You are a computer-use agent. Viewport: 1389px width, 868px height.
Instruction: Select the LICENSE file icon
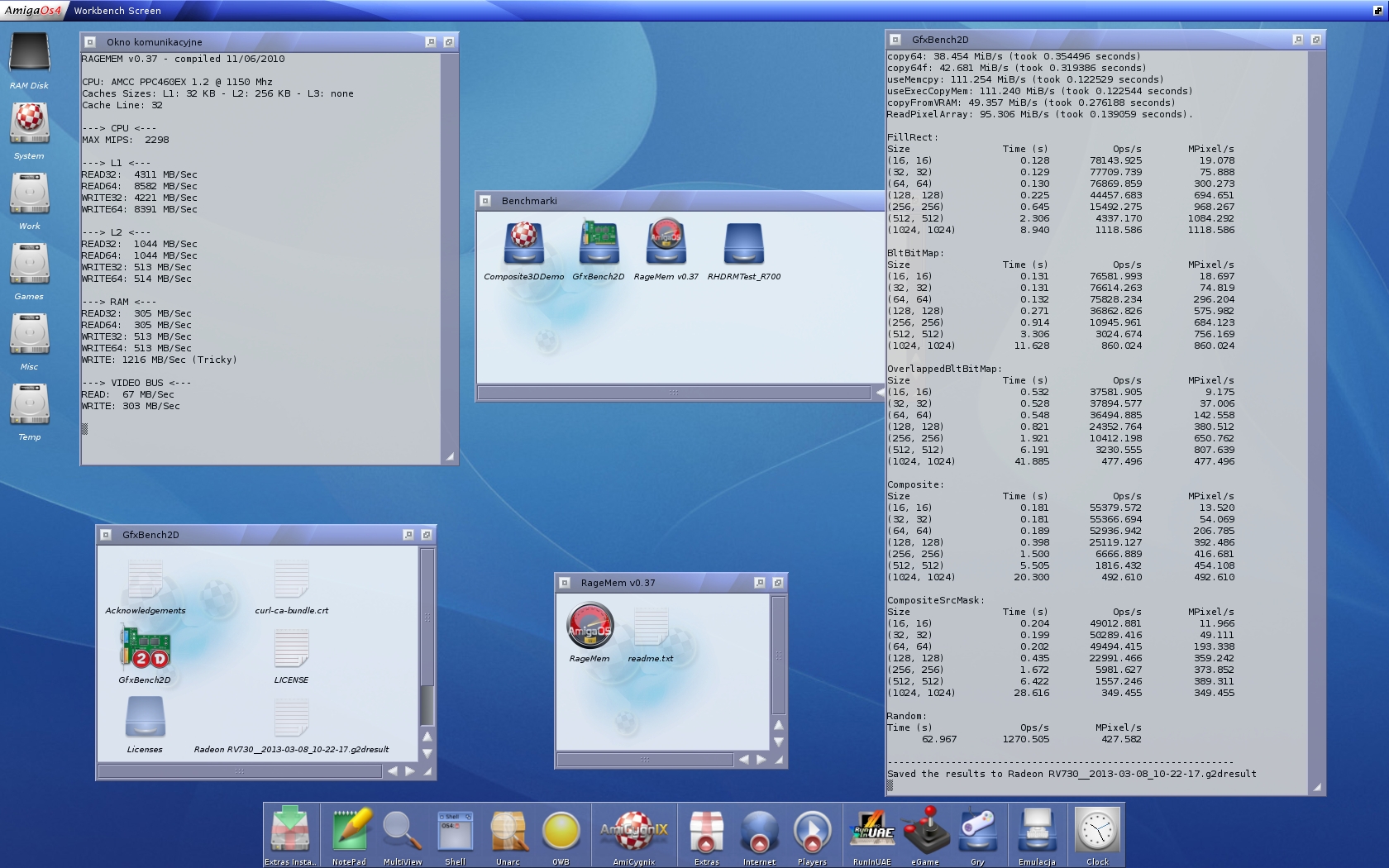pyautogui.click(x=291, y=649)
